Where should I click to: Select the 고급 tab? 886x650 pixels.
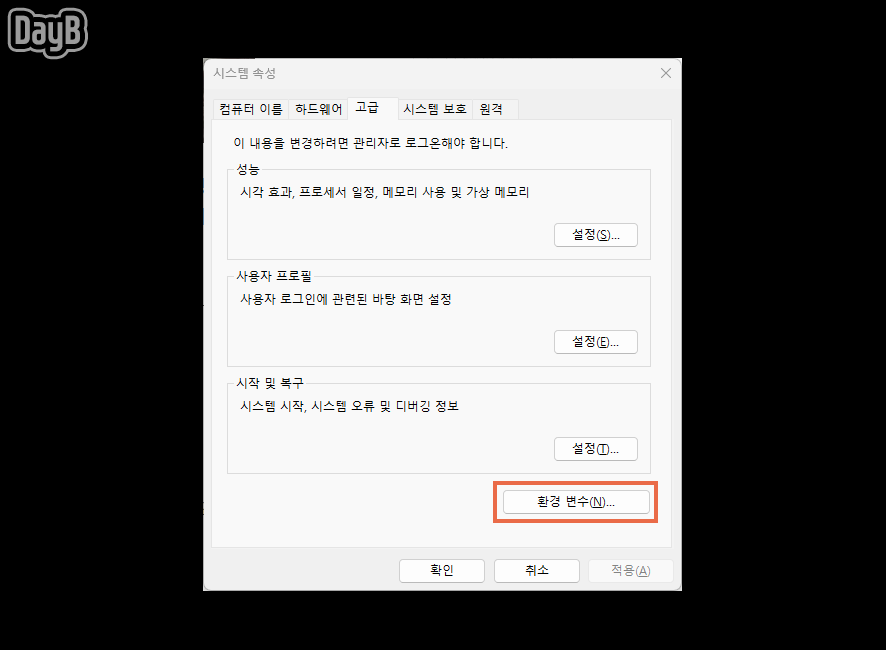tap(370, 107)
